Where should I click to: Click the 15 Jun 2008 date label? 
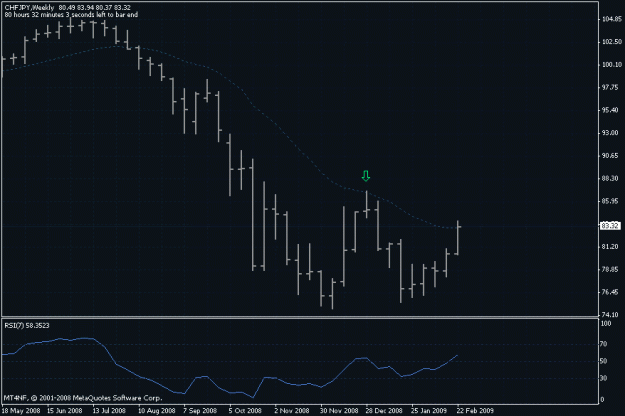tap(65, 410)
